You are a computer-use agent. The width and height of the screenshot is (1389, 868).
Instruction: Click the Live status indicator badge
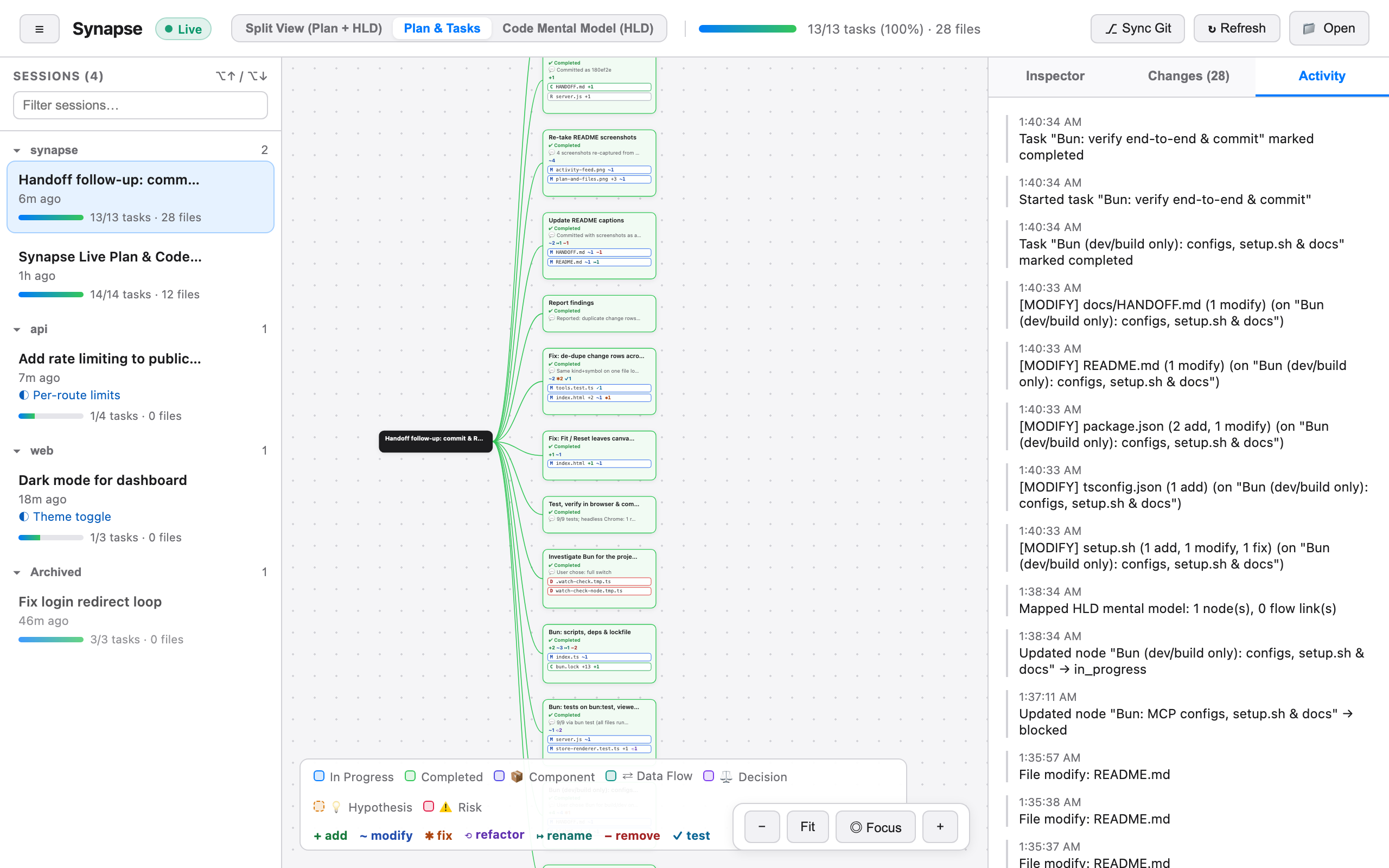(183, 29)
